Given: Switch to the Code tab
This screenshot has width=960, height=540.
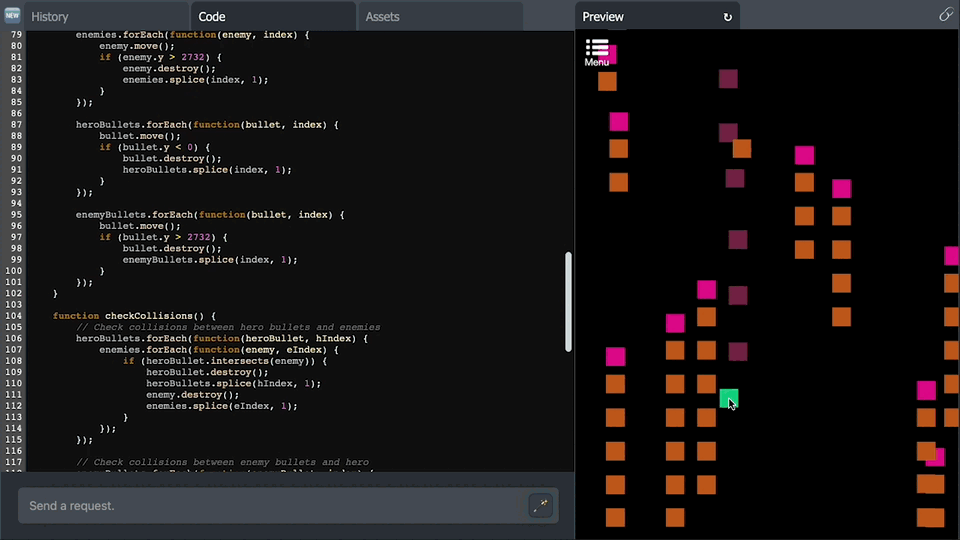Looking at the screenshot, I should 212,17.
